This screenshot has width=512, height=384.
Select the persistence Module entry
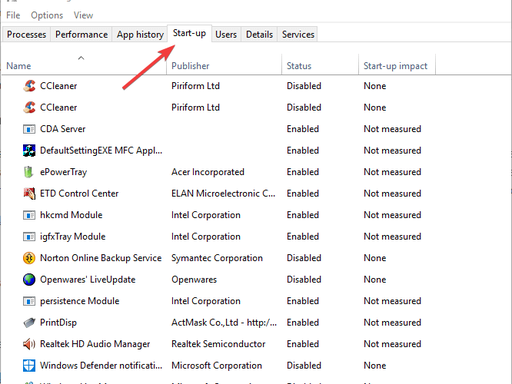click(80, 301)
